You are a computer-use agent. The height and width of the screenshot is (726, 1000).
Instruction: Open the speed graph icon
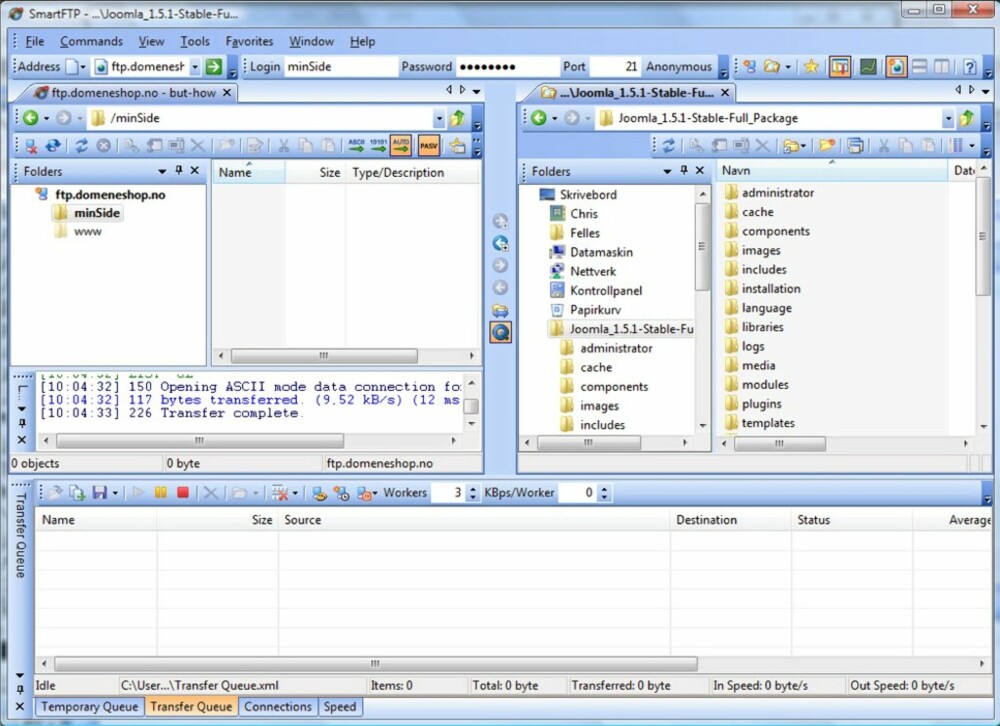(x=867, y=66)
